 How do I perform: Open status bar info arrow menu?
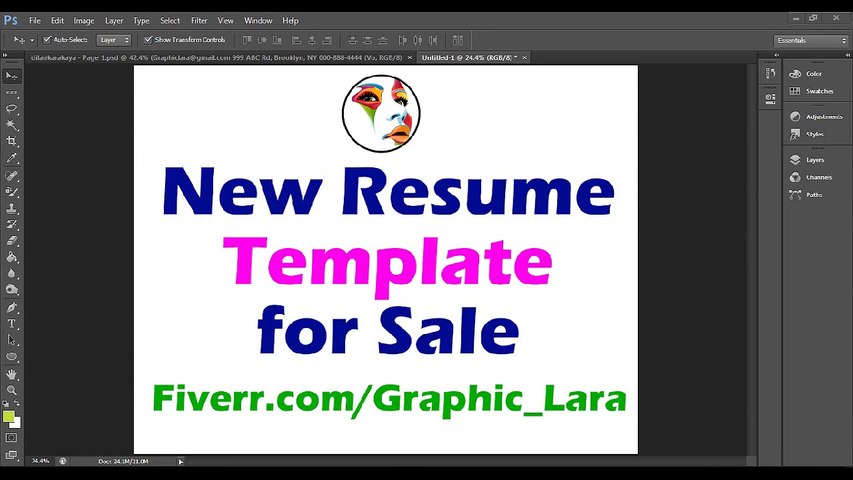pos(181,461)
